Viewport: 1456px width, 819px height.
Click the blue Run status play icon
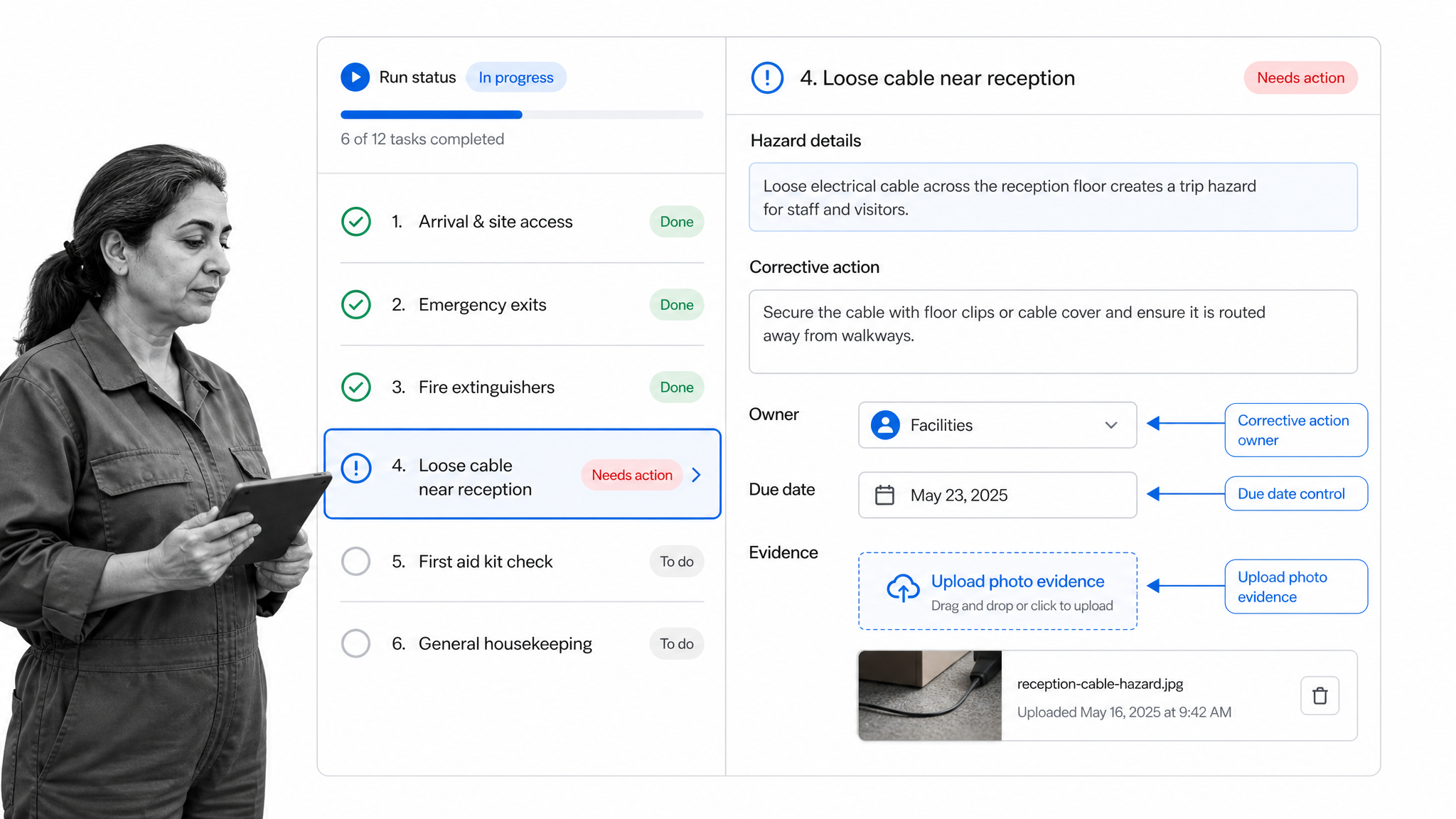click(x=355, y=77)
